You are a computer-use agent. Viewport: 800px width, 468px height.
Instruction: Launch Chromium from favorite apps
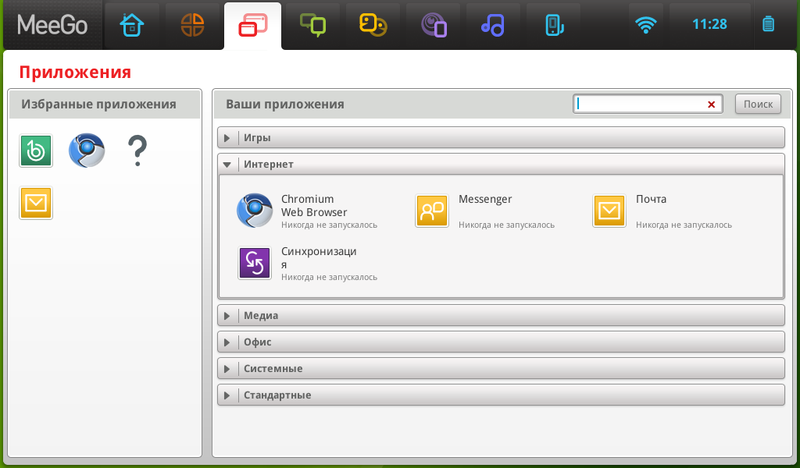pos(87,151)
